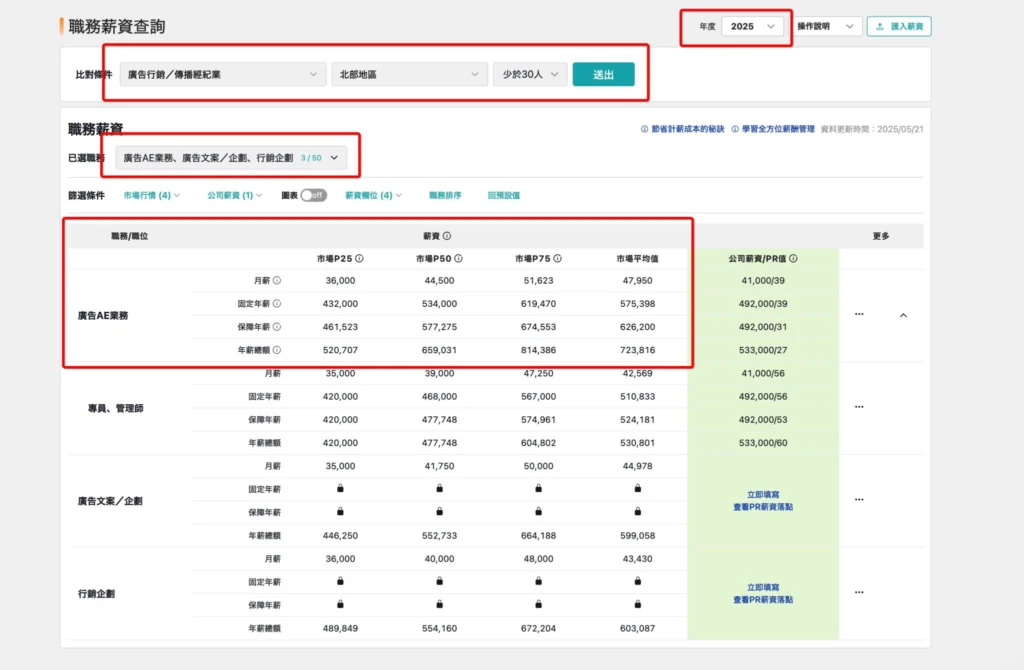This screenshot has height=670, width=1024.
Task: Select the 廣告文案/企劃 job label
Action: click(x=110, y=501)
